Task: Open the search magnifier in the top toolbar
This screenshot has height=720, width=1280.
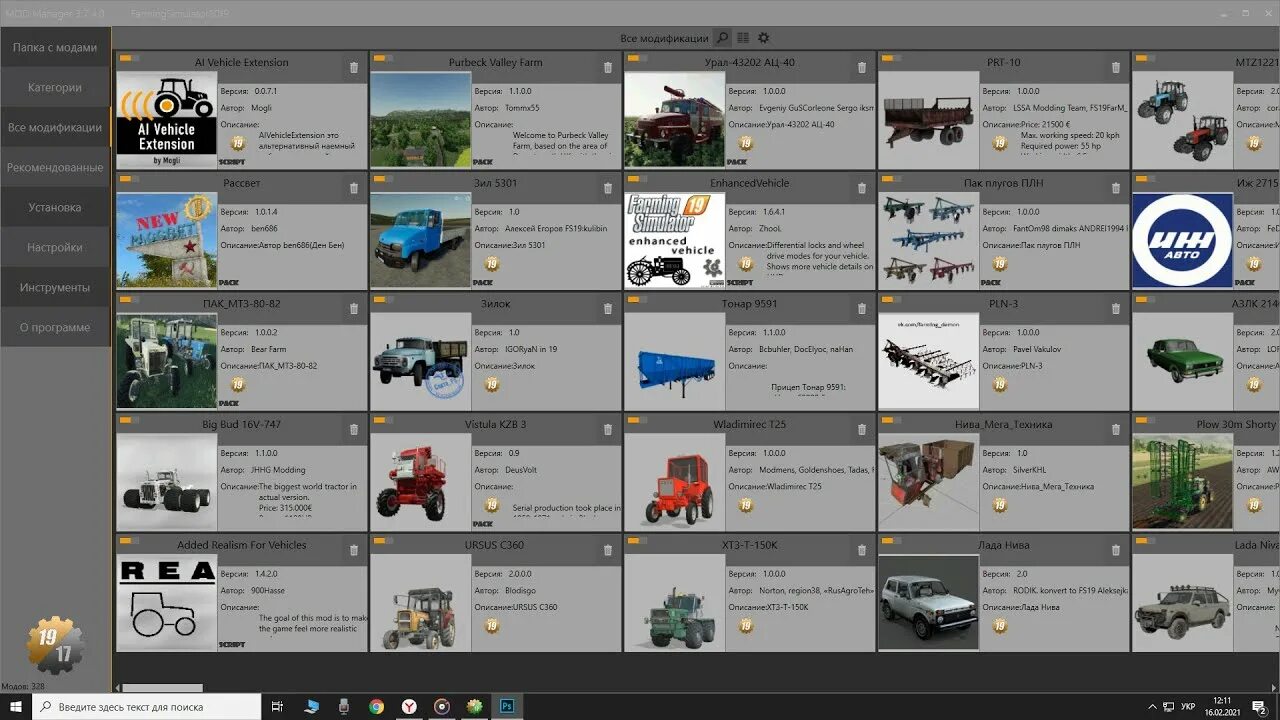Action: (722, 38)
